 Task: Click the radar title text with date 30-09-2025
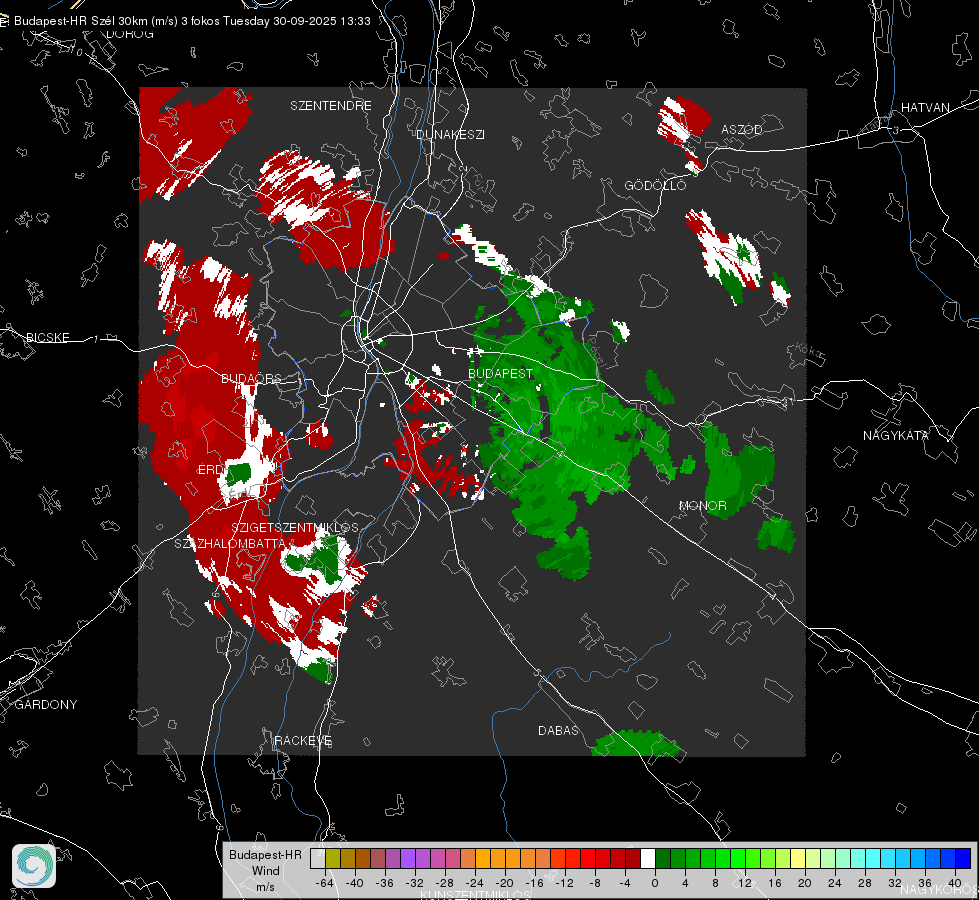click(x=192, y=21)
